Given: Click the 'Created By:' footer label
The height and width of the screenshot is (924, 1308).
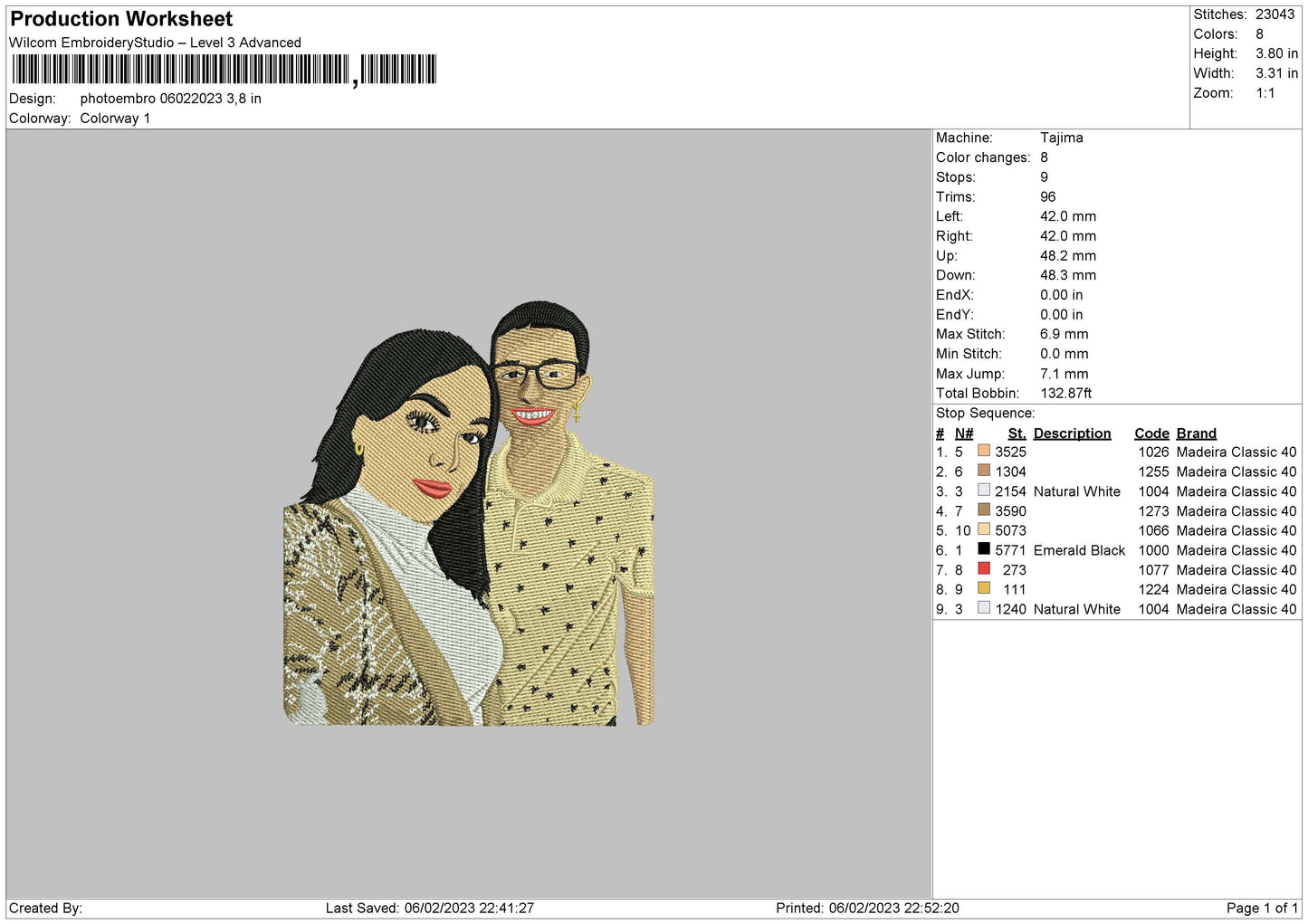Looking at the screenshot, I should 45,908.
